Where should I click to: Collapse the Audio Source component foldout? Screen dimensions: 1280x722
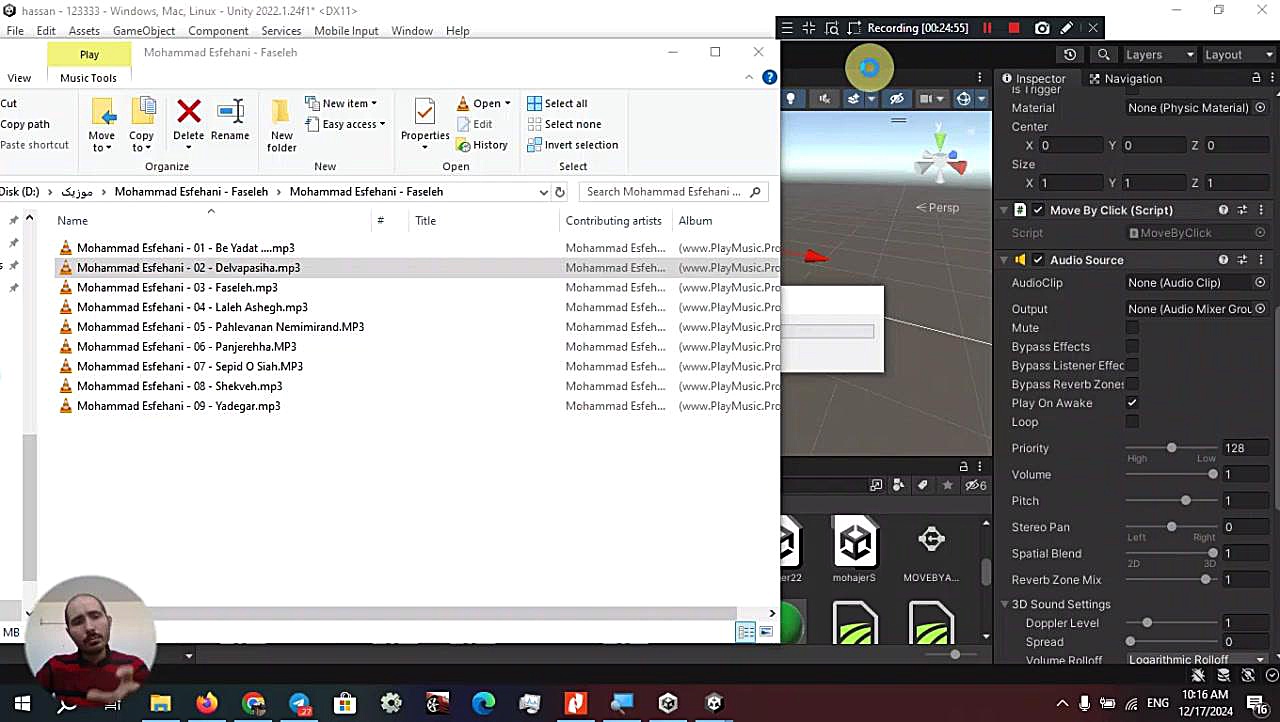[x=1004, y=260]
